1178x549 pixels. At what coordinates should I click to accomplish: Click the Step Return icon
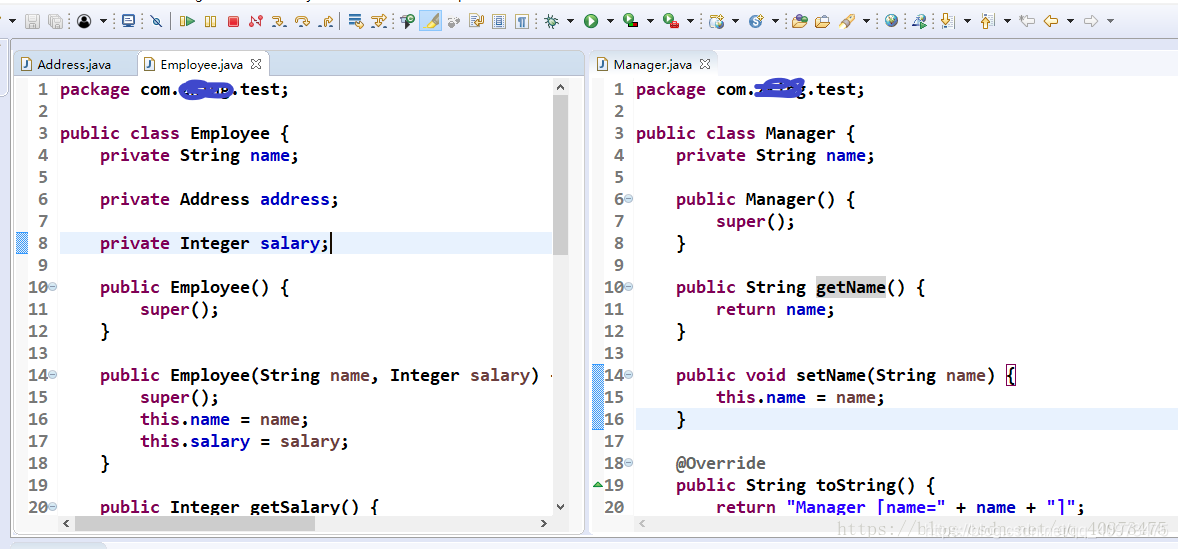pos(326,22)
